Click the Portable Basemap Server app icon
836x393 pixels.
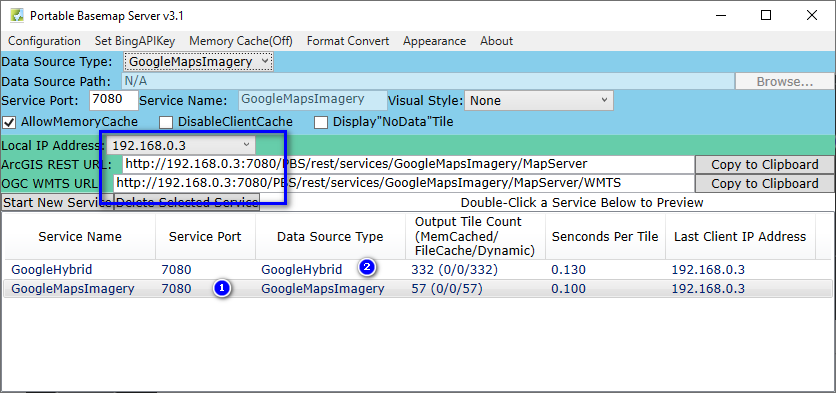(x=16, y=15)
